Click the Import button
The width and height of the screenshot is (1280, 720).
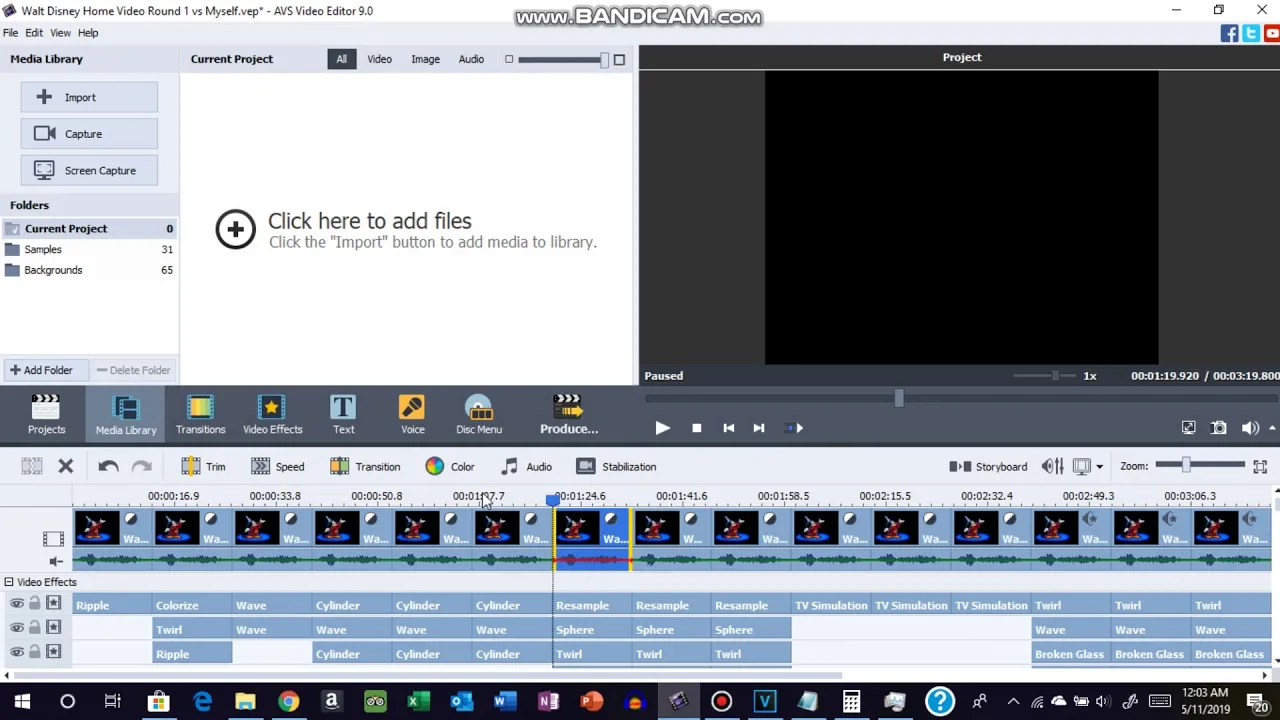89,98
